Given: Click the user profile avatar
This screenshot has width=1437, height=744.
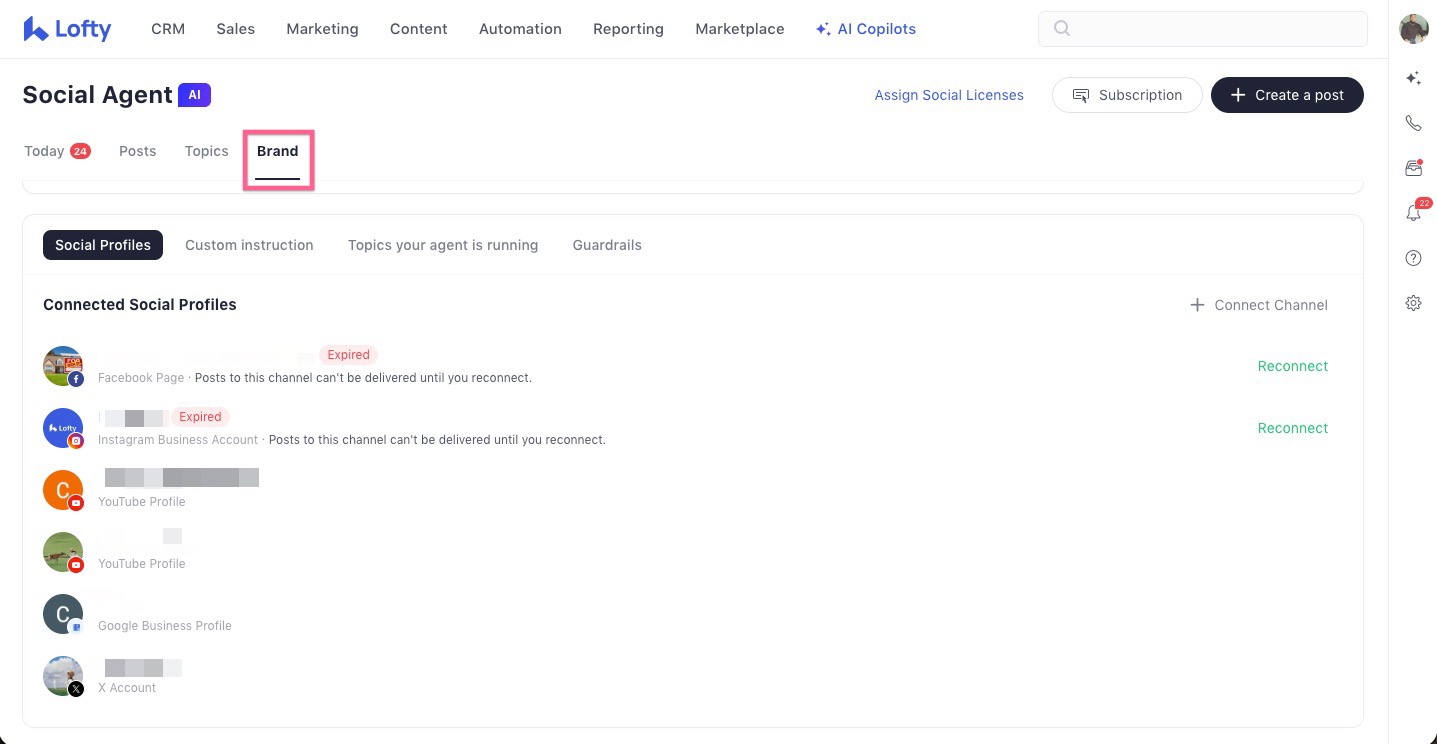Looking at the screenshot, I should (1413, 29).
